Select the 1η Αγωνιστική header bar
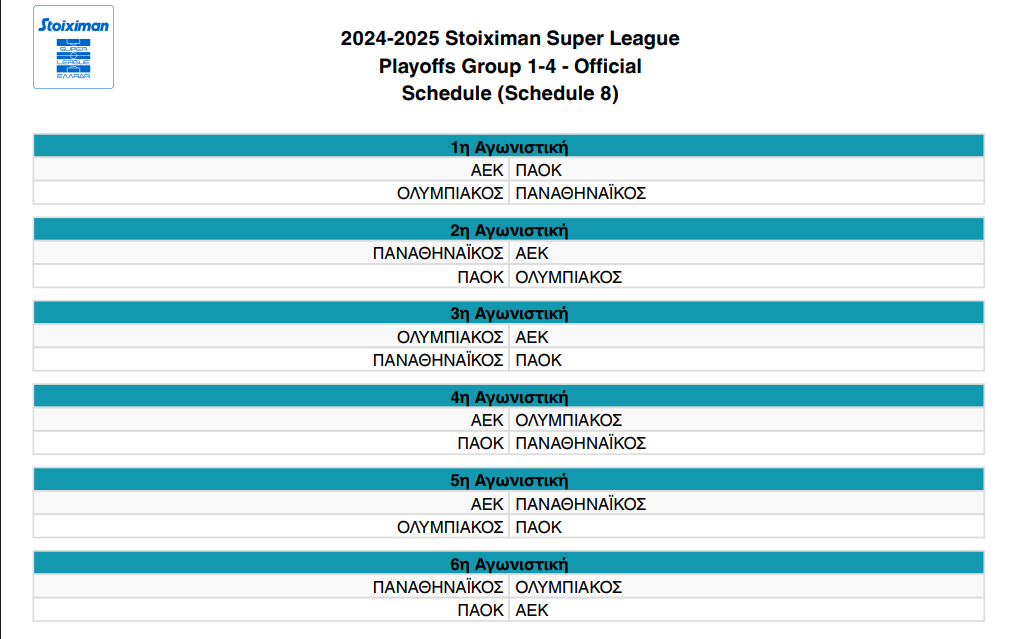1020x639 pixels. pyautogui.click(x=509, y=146)
